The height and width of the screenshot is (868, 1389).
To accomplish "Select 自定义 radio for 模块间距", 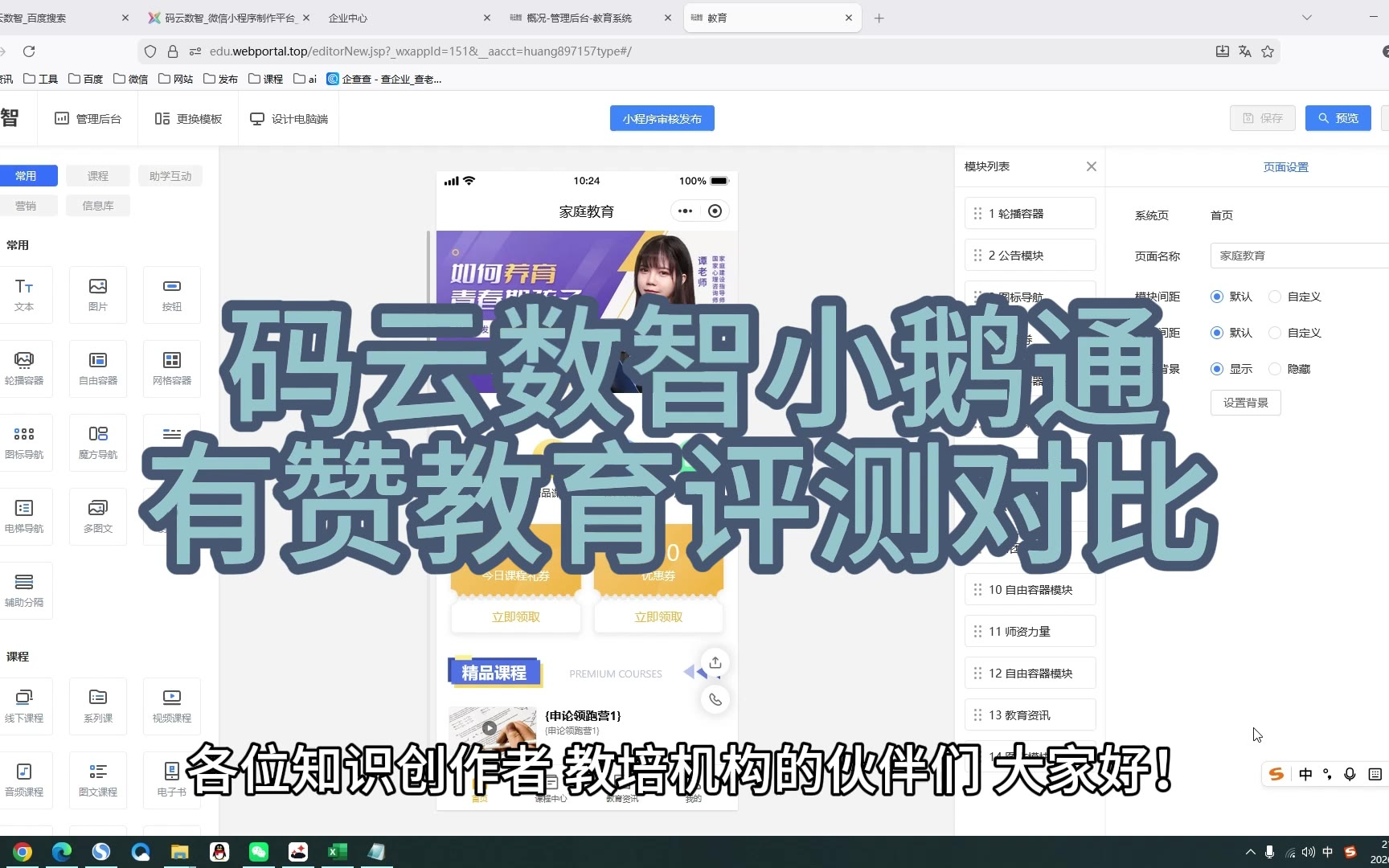I will coord(1275,297).
